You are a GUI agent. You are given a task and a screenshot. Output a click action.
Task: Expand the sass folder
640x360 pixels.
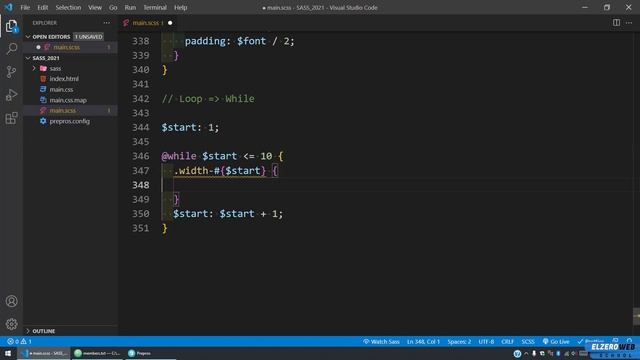tap(34, 68)
